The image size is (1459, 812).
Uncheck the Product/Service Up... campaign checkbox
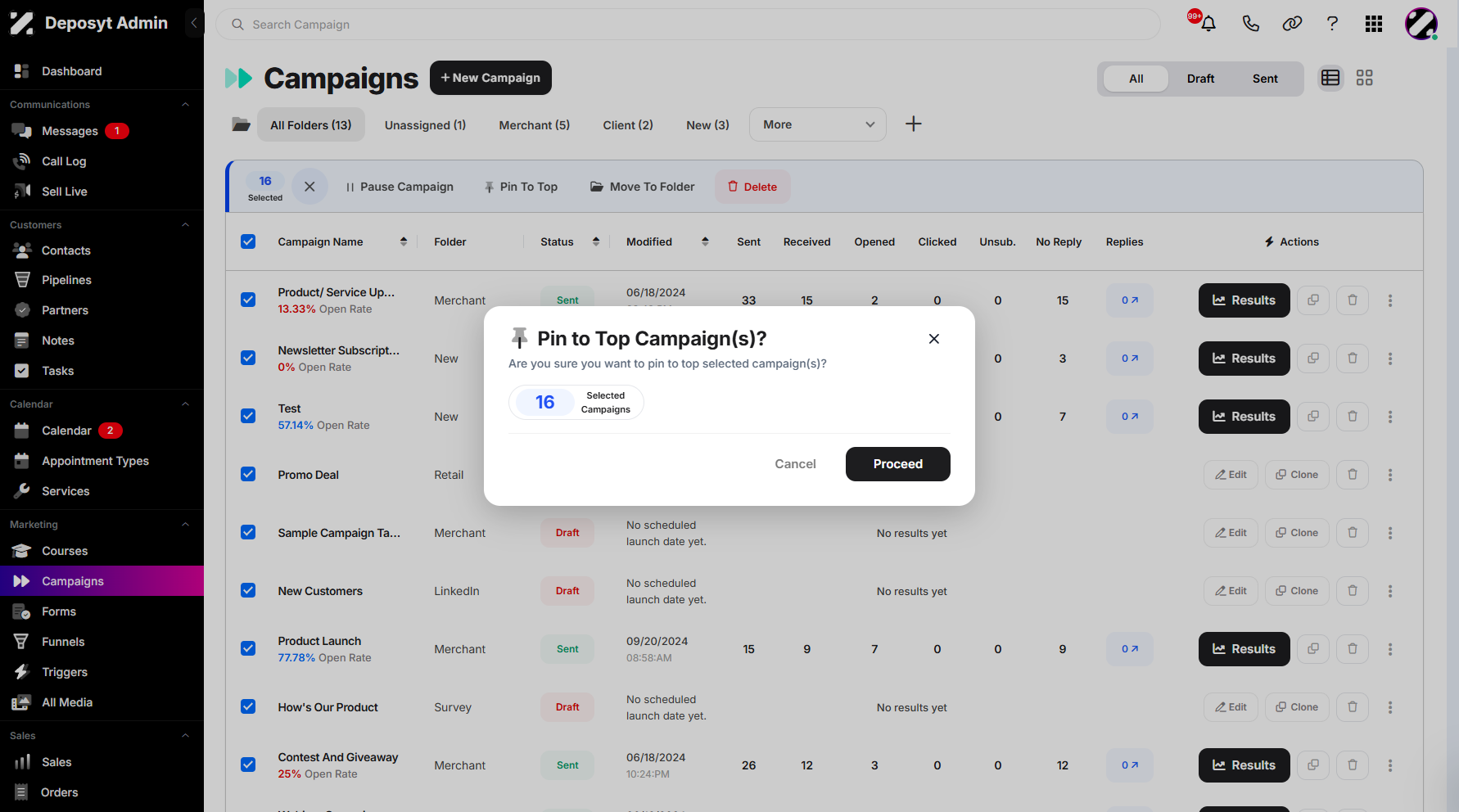pos(248,300)
